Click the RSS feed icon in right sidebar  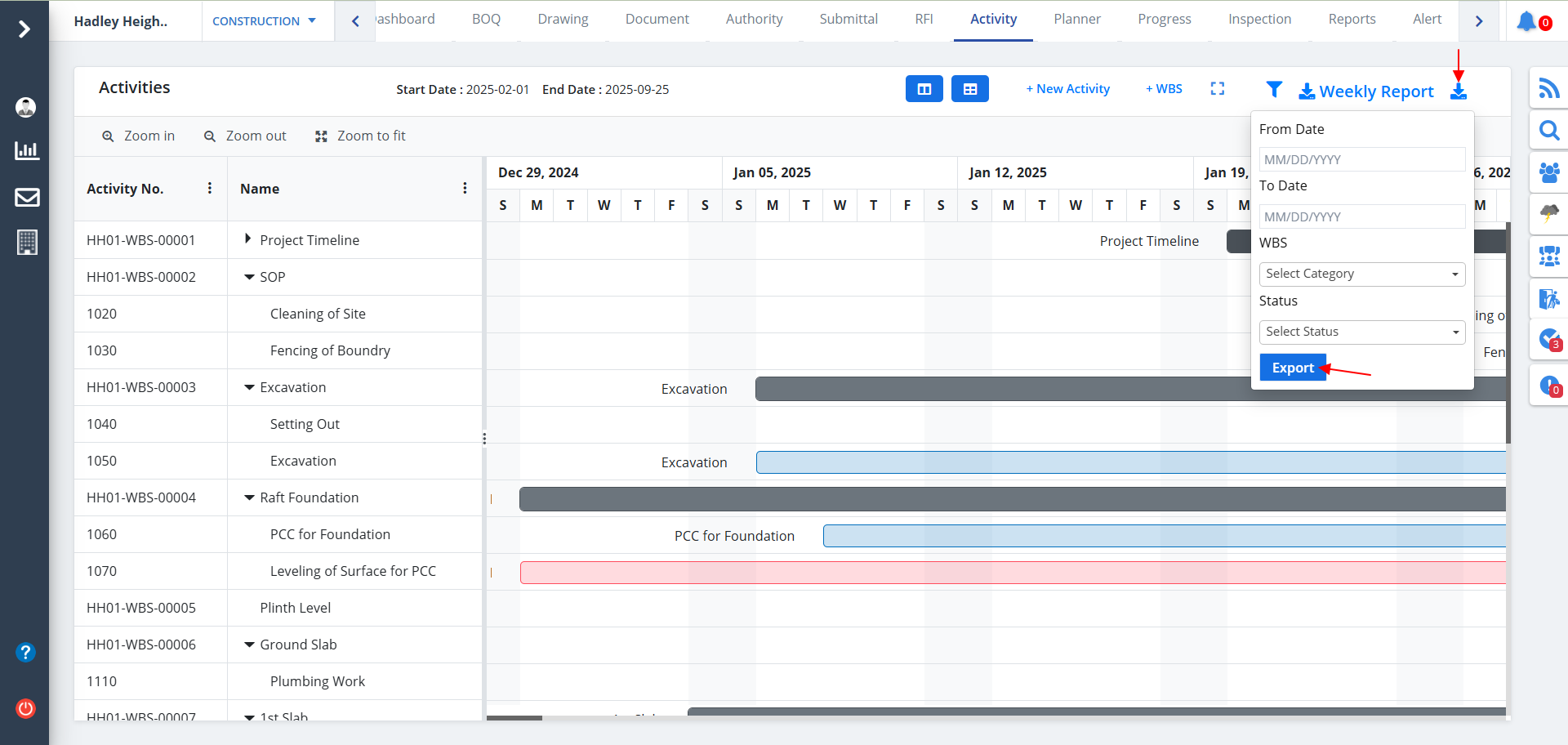(1548, 87)
